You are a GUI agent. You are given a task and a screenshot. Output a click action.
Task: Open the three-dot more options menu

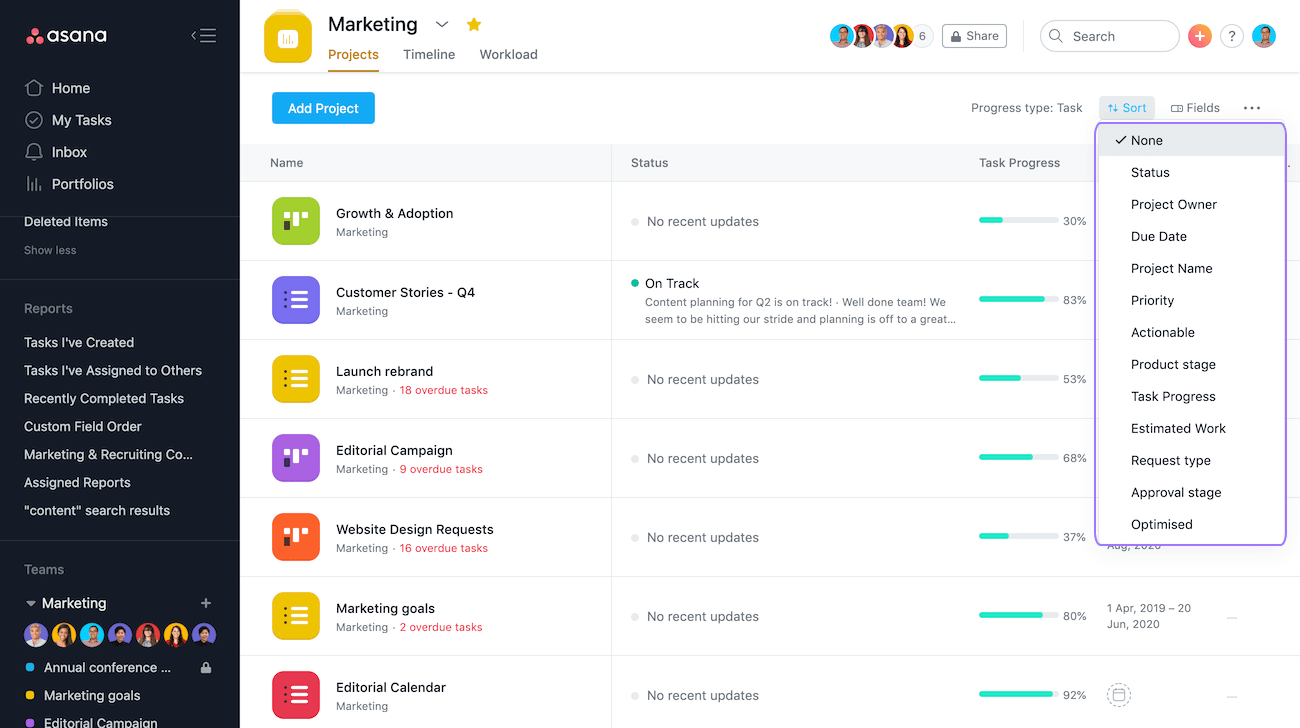tap(1252, 108)
